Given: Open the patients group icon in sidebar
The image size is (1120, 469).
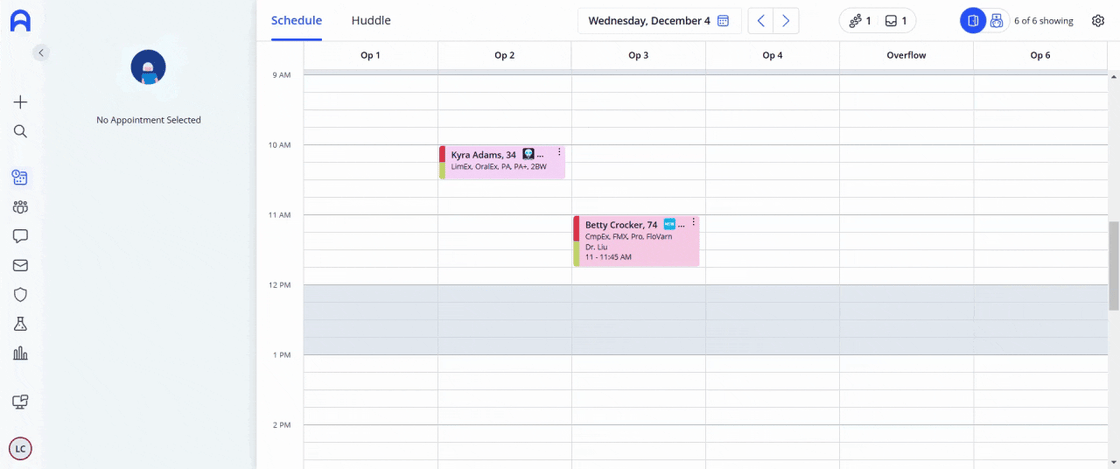Looking at the screenshot, I should tap(21, 207).
